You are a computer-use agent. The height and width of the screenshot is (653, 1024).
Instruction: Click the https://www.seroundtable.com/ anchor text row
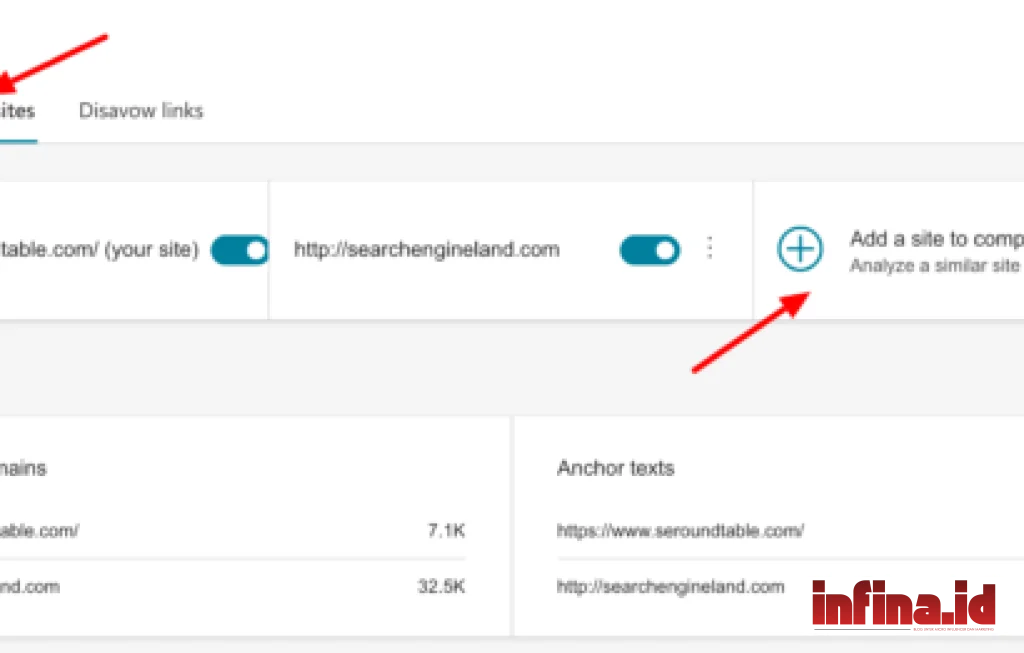(680, 530)
